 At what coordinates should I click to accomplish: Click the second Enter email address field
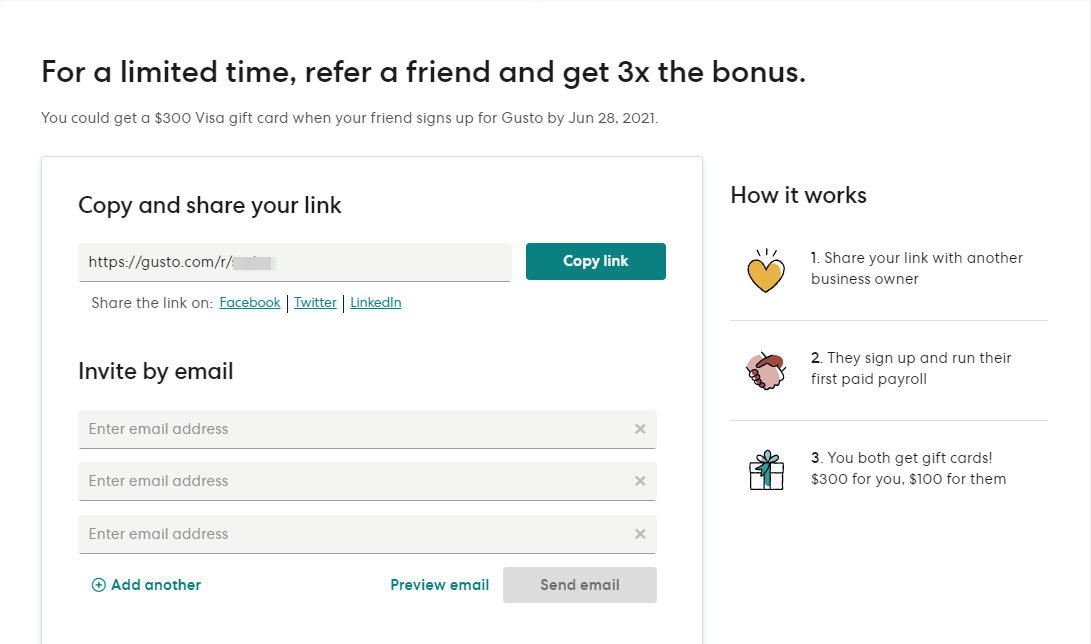(x=300, y=481)
